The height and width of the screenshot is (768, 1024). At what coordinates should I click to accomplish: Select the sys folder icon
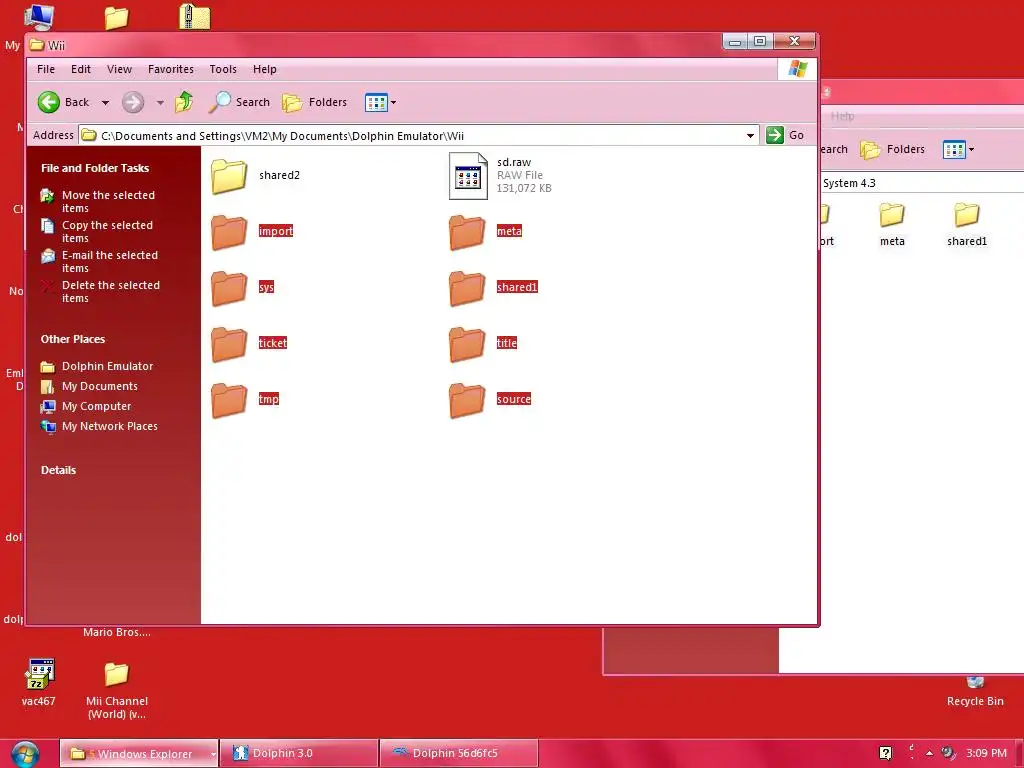[229, 288]
